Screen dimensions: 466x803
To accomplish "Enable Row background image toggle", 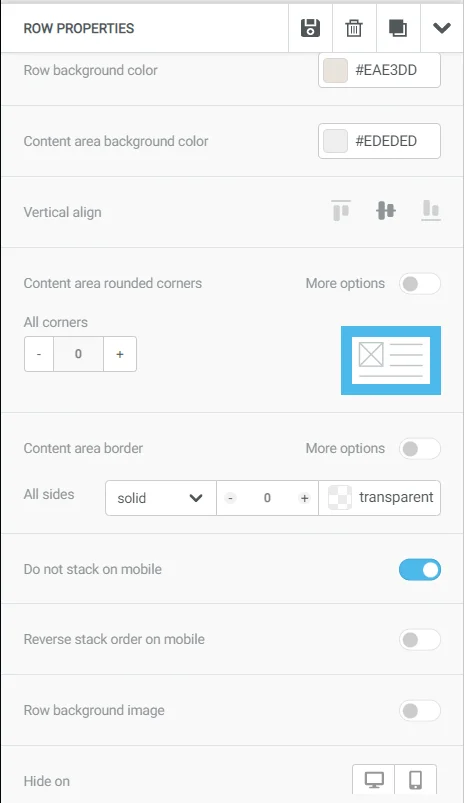I will 420,711.
